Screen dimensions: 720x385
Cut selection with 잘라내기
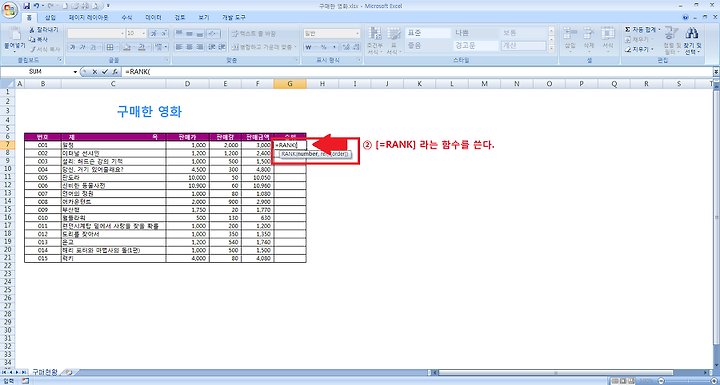(x=44, y=29)
